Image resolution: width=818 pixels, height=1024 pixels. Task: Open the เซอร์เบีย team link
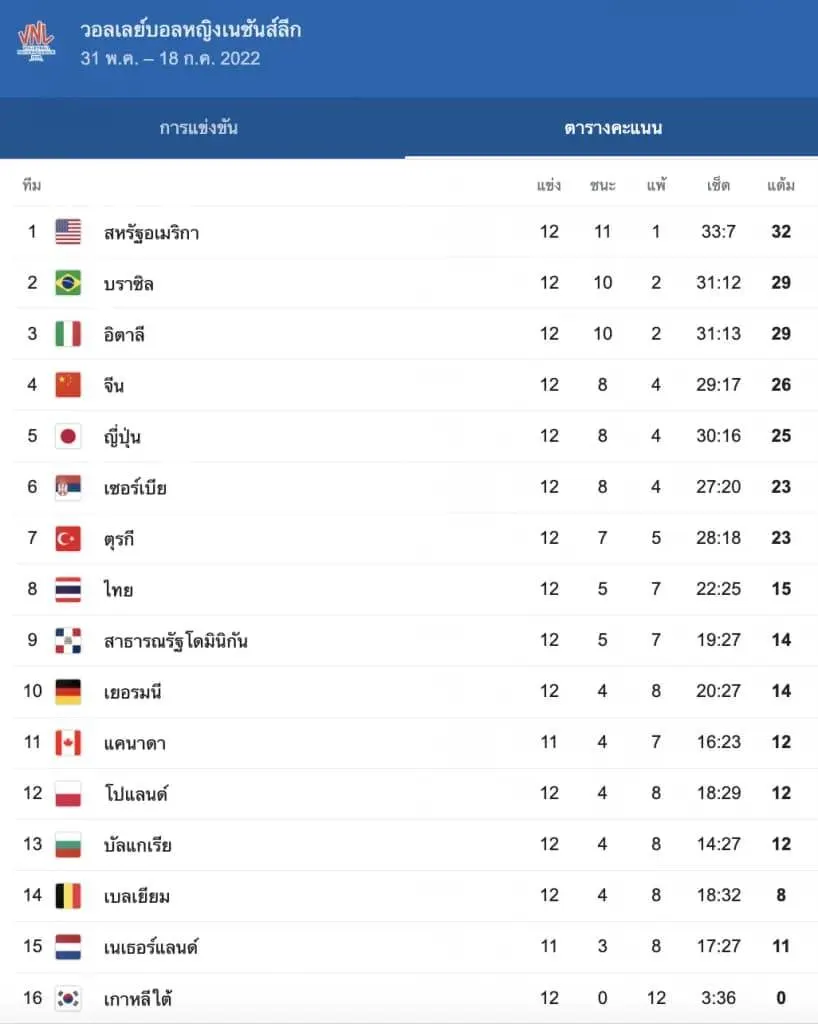(135, 488)
